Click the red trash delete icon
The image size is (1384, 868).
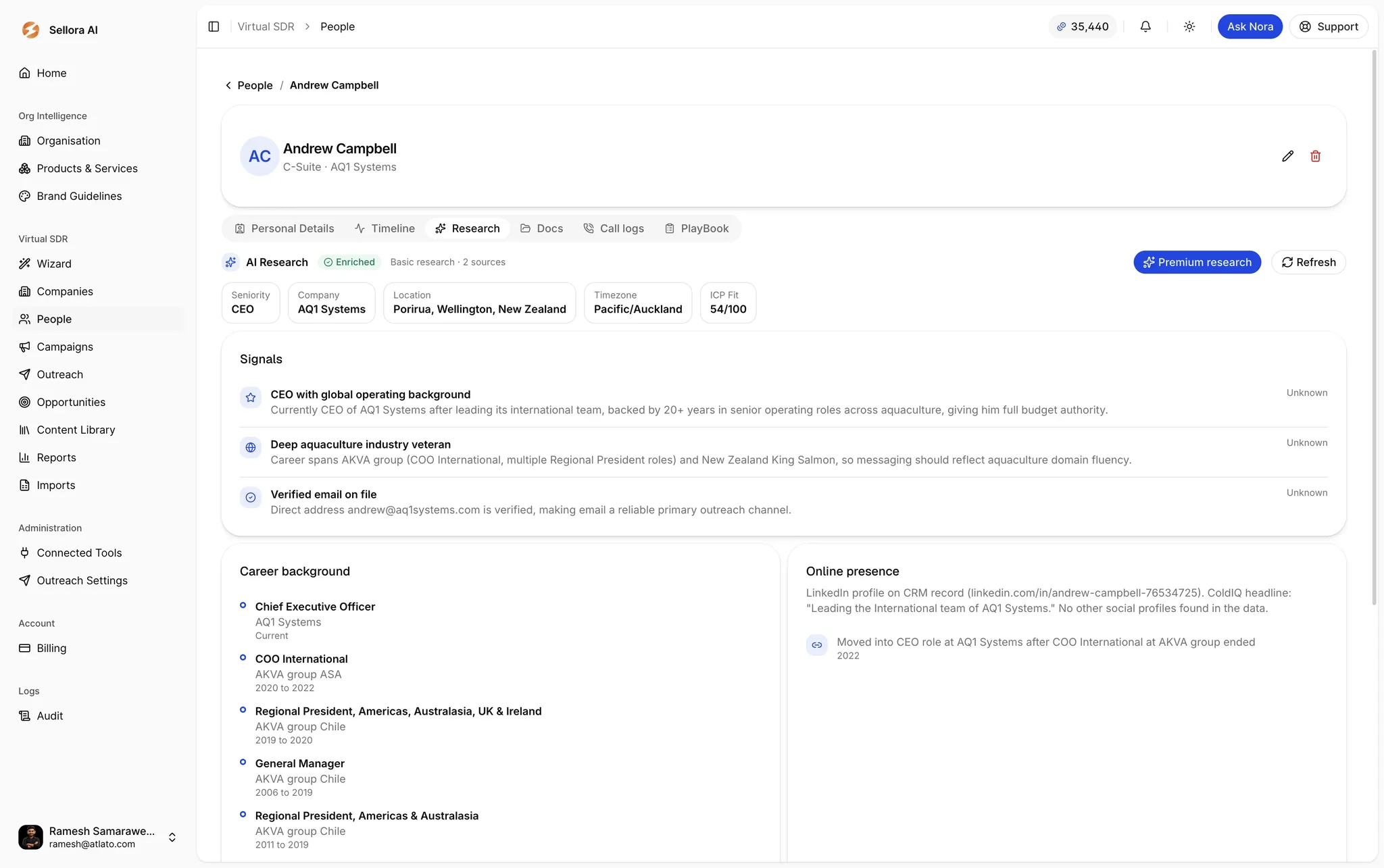tap(1315, 156)
